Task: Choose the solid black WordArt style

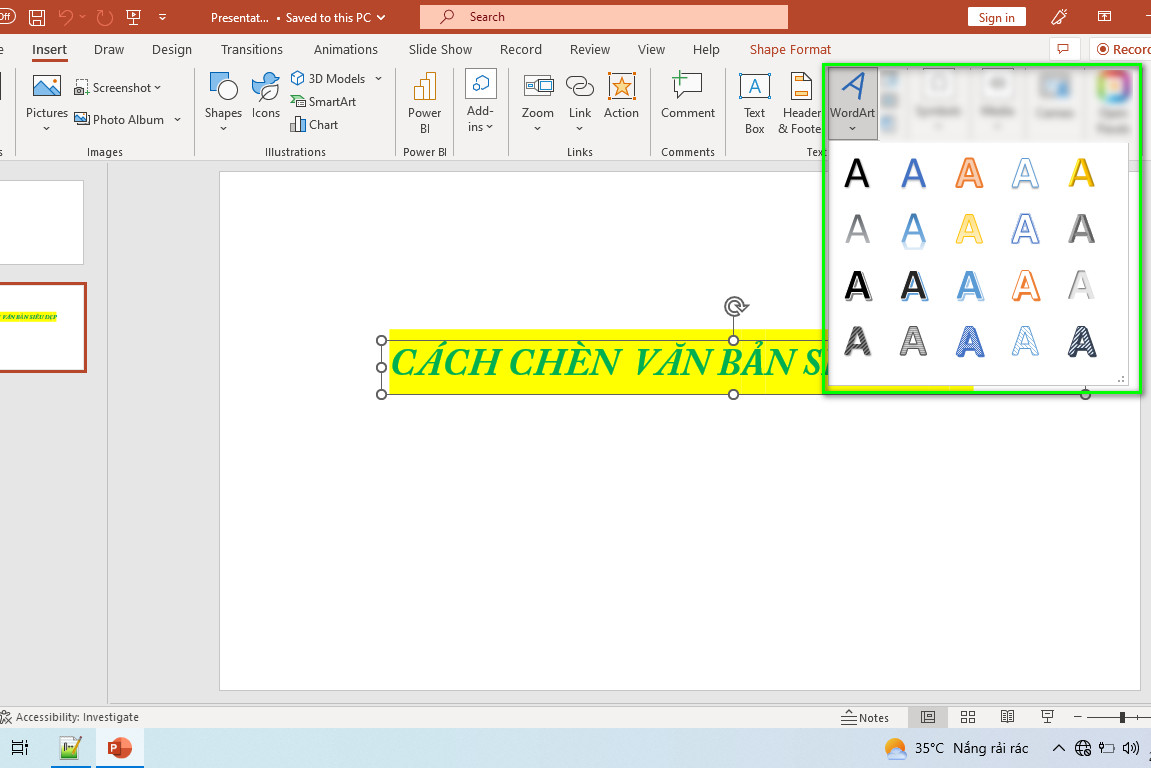Action: (857, 173)
